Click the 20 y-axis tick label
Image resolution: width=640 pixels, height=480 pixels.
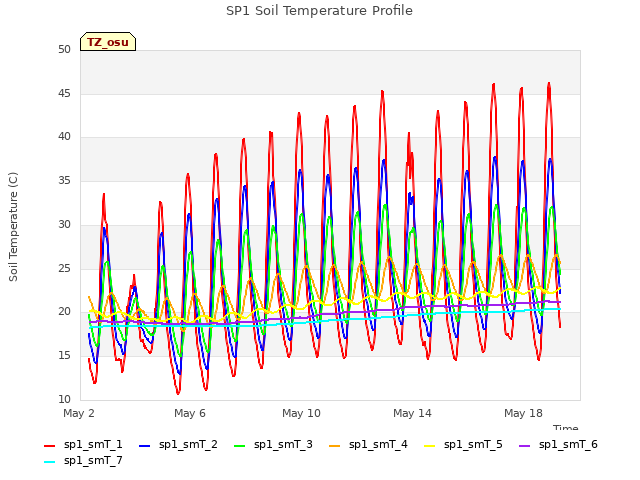coord(64,312)
